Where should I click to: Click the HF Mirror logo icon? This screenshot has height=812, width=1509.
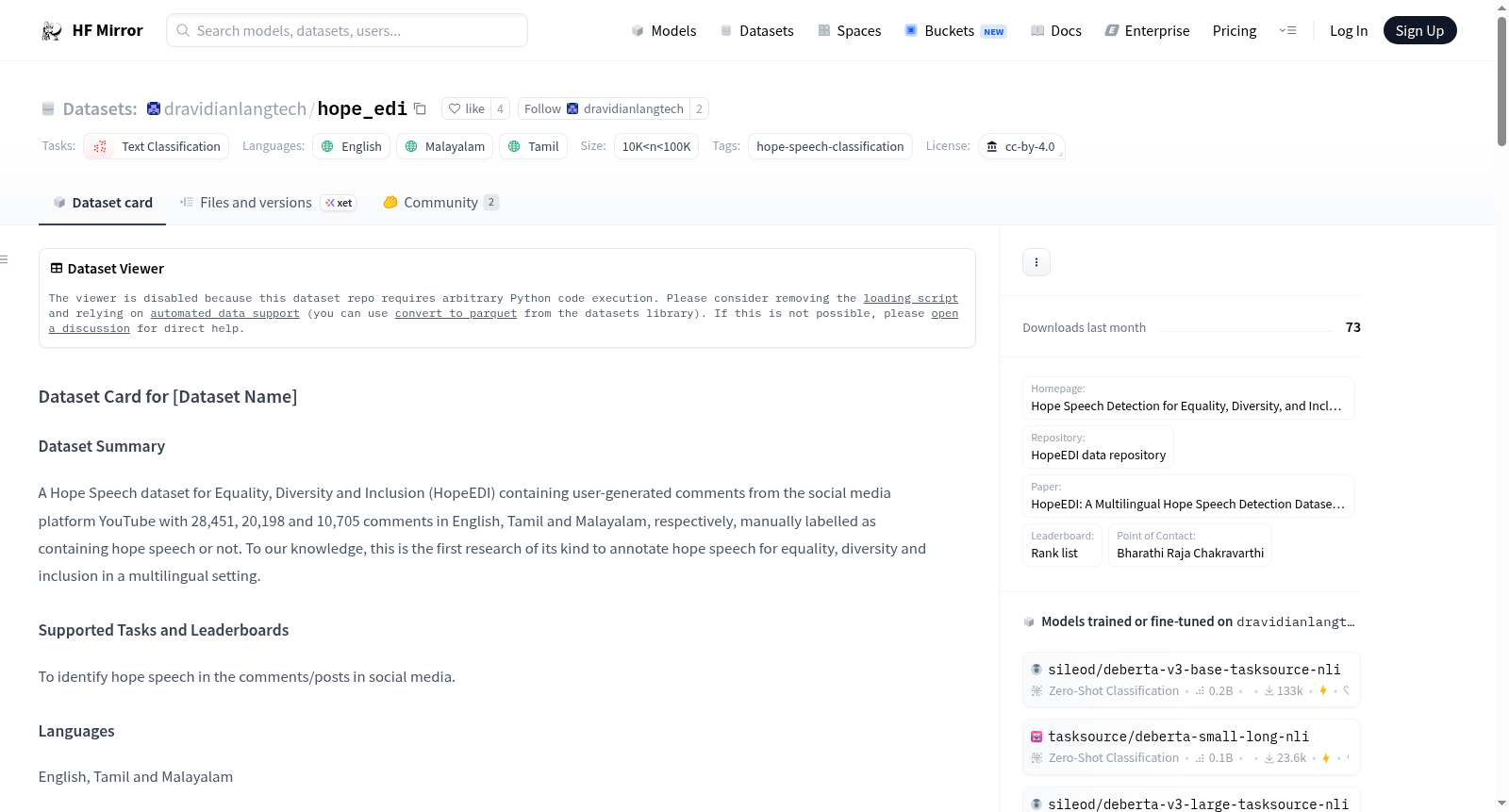[52, 31]
